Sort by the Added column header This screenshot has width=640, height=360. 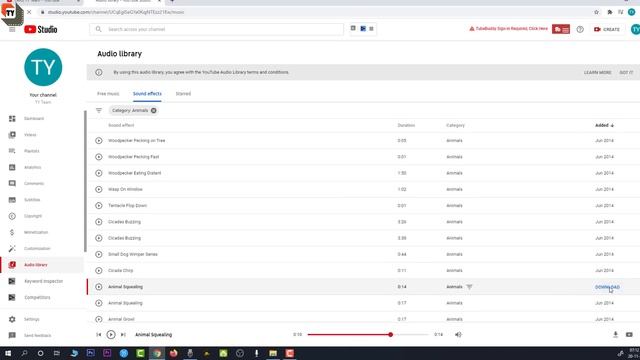(604, 125)
